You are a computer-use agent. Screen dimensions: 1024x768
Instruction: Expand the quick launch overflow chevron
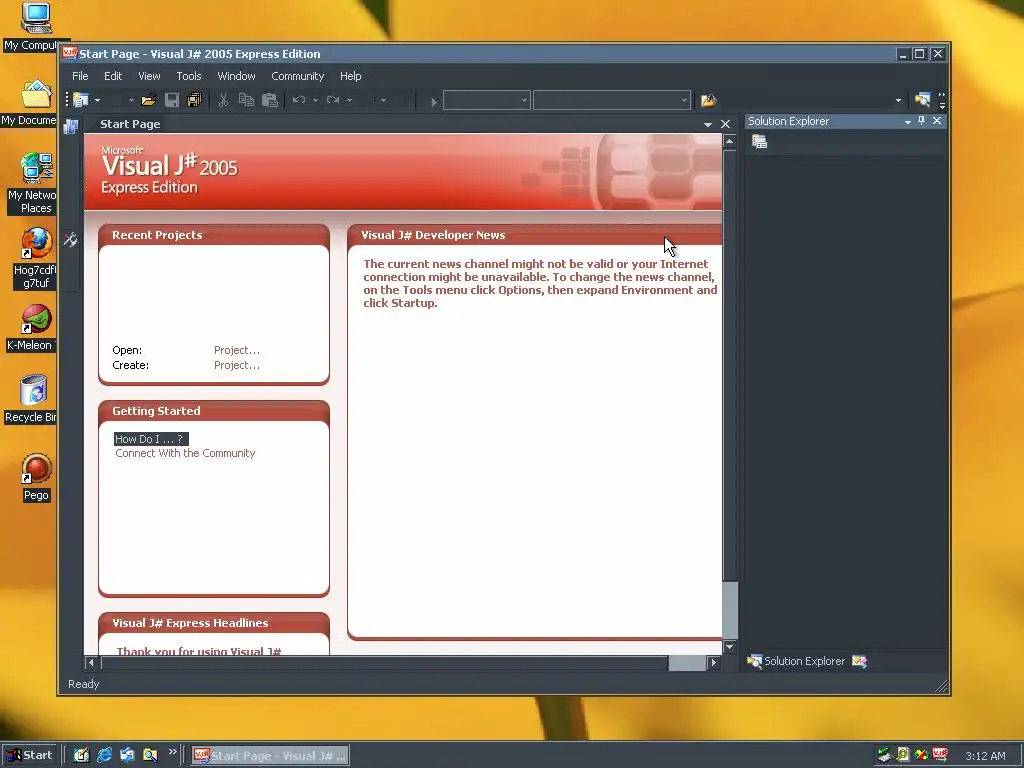[x=172, y=752]
